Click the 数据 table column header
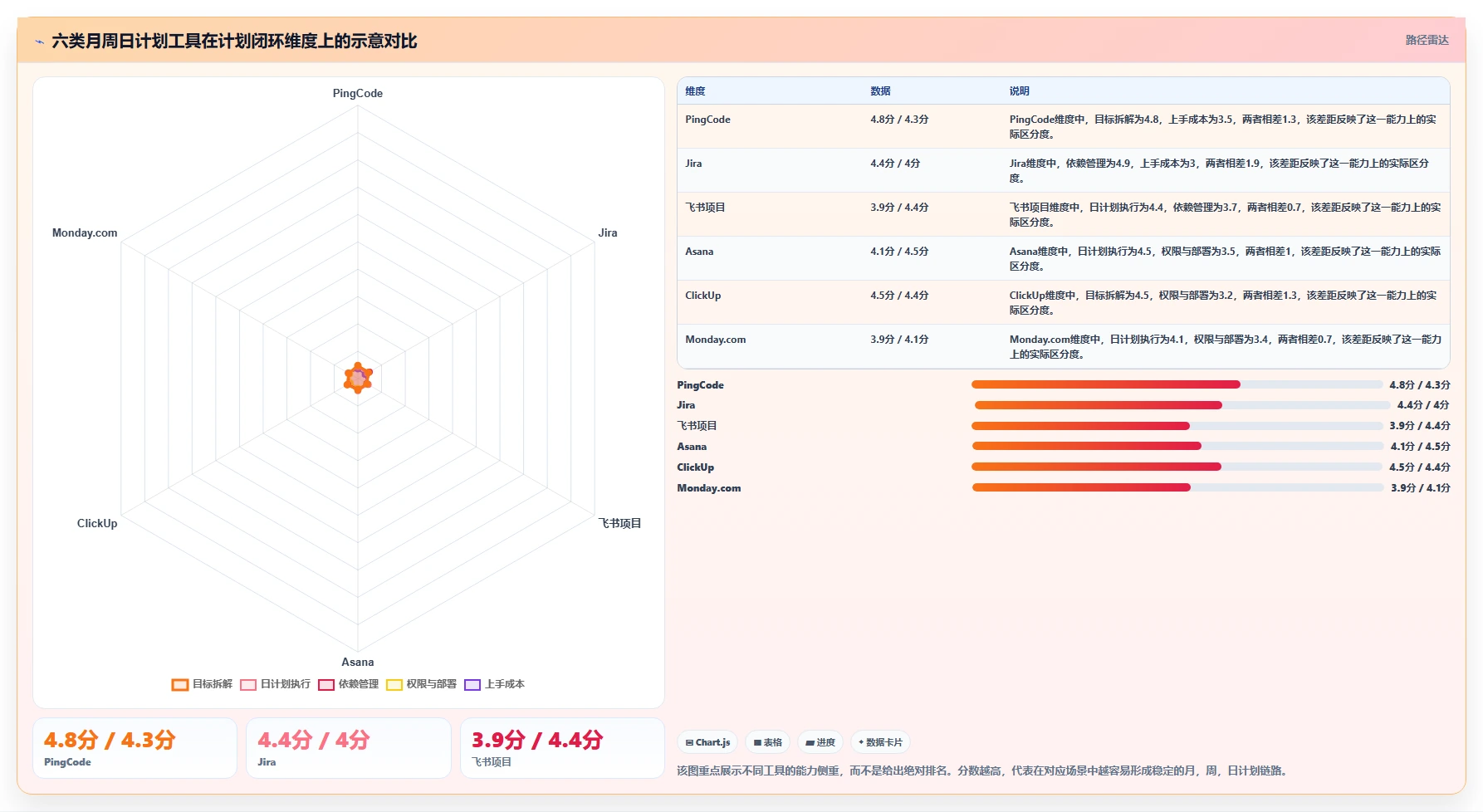Screen dimensions: 1483x812 click(x=880, y=91)
